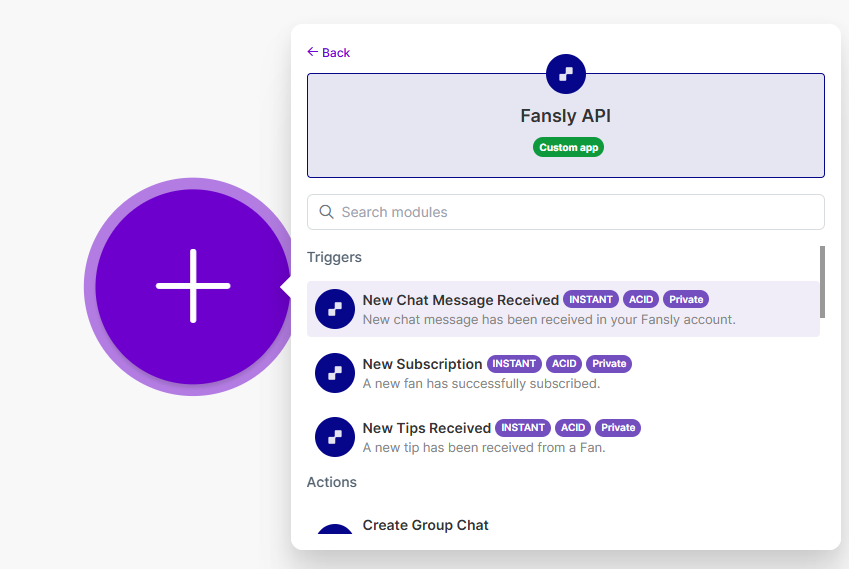Viewport: 849px width, 569px height.
Task: Click the Create Group Chat module icon
Action: pos(335,530)
